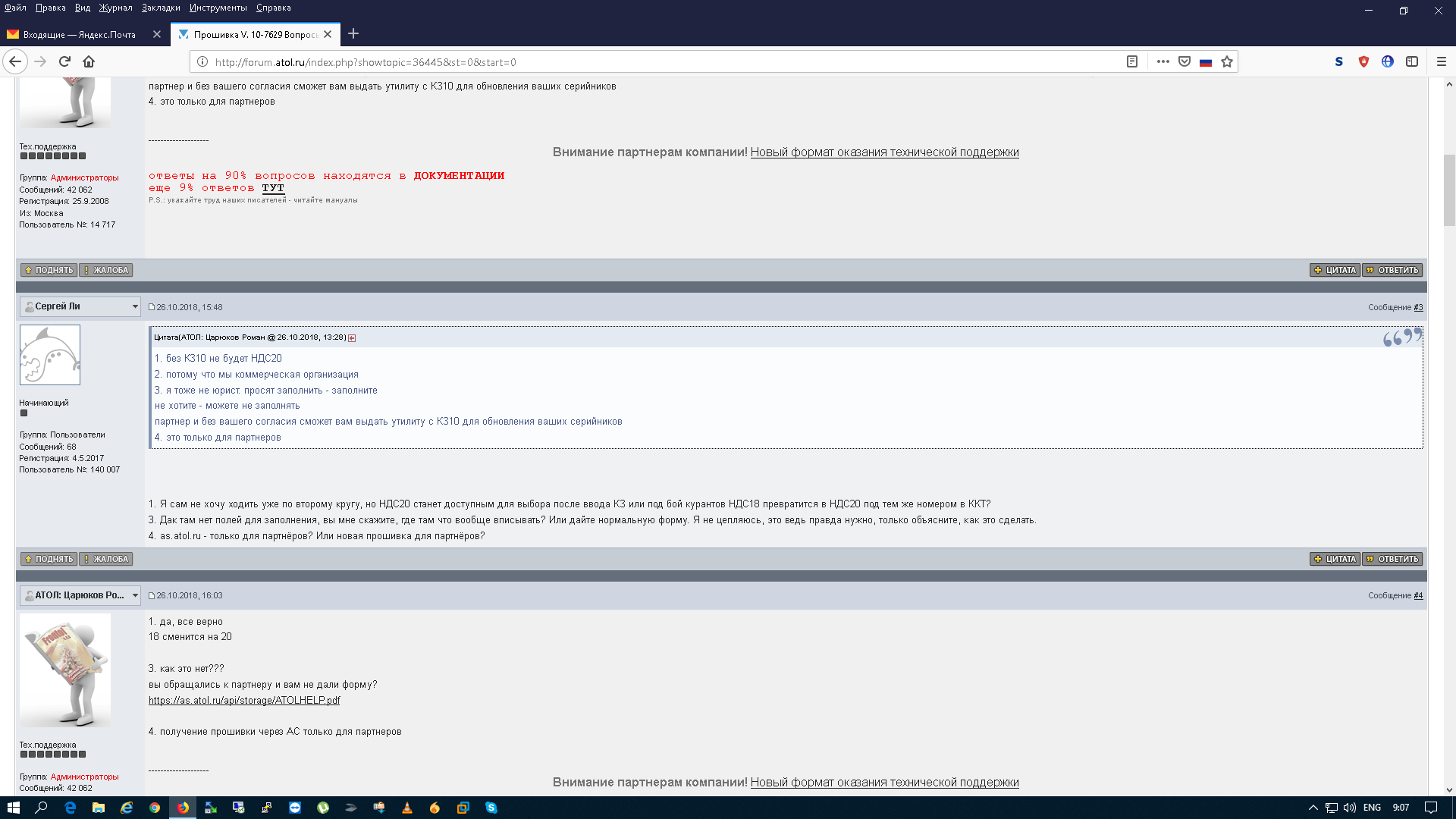Expand the Сергей Ли user dropdown

[x=135, y=306]
